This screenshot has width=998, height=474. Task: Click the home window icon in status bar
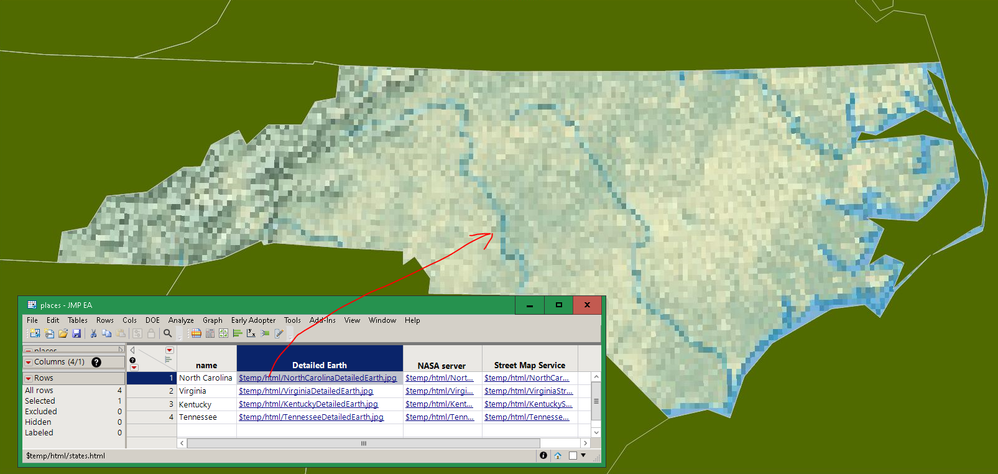click(558, 456)
